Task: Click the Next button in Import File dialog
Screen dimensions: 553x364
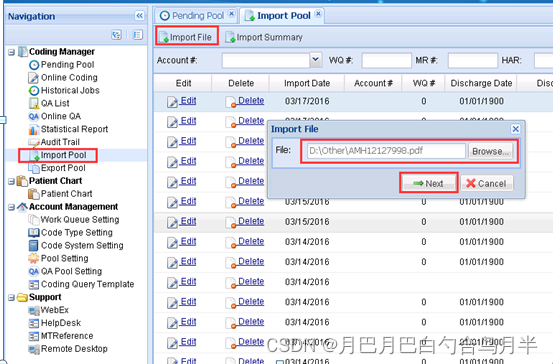Action: 429,183
